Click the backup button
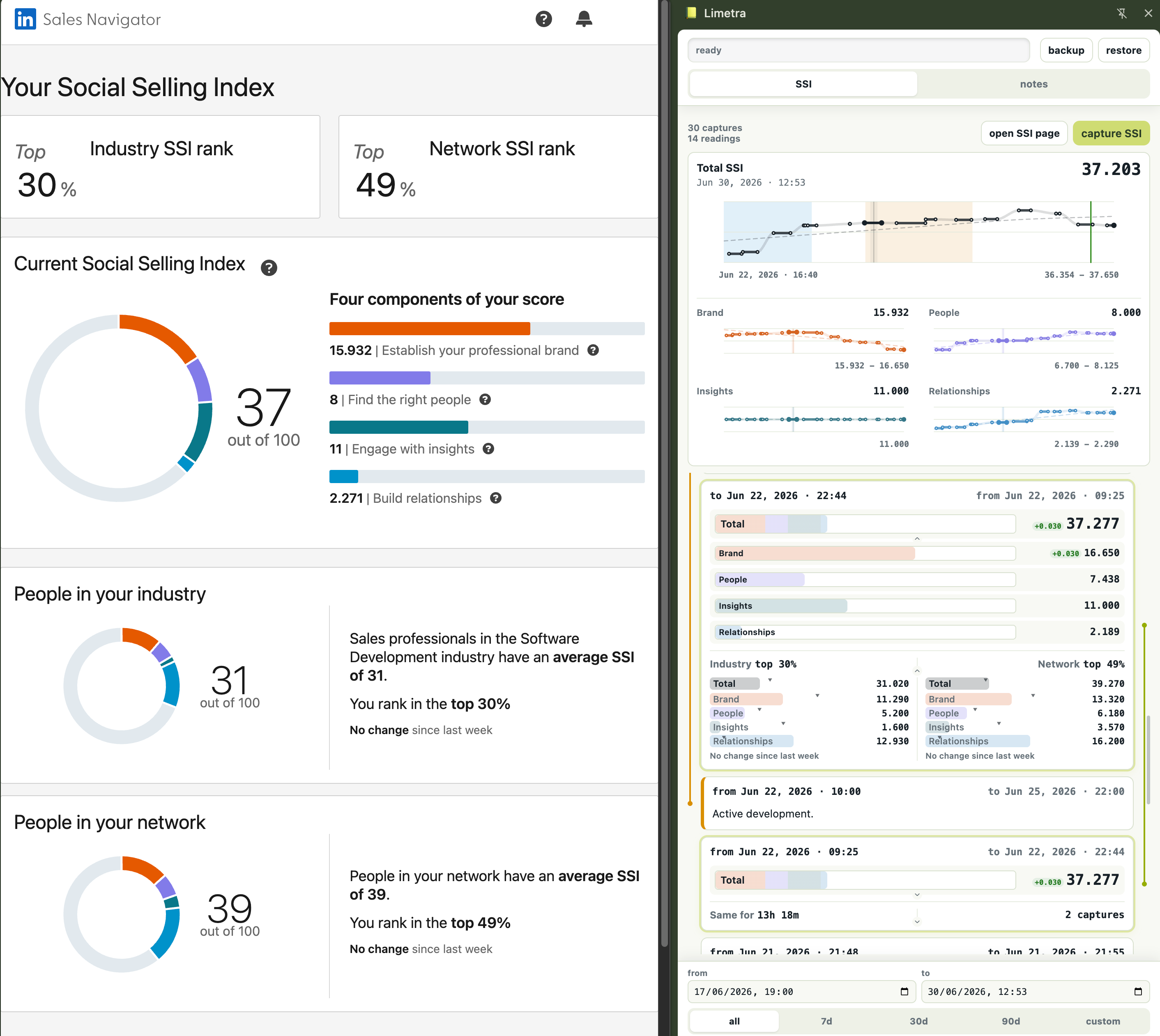Viewport: 1160px width, 1036px height. pyautogui.click(x=1066, y=50)
